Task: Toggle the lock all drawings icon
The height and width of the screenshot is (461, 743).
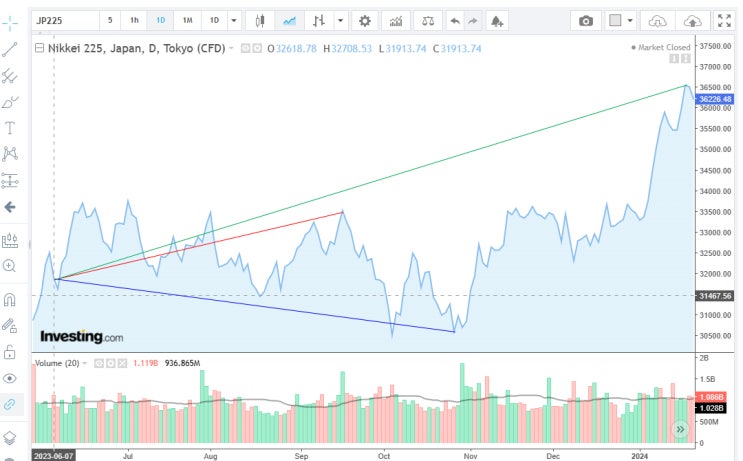Action: tap(9, 352)
